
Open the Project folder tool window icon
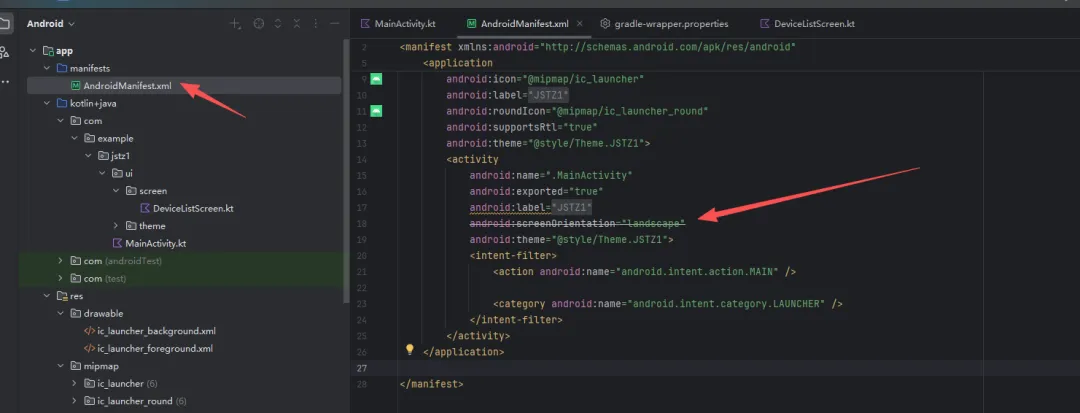[x=5, y=24]
